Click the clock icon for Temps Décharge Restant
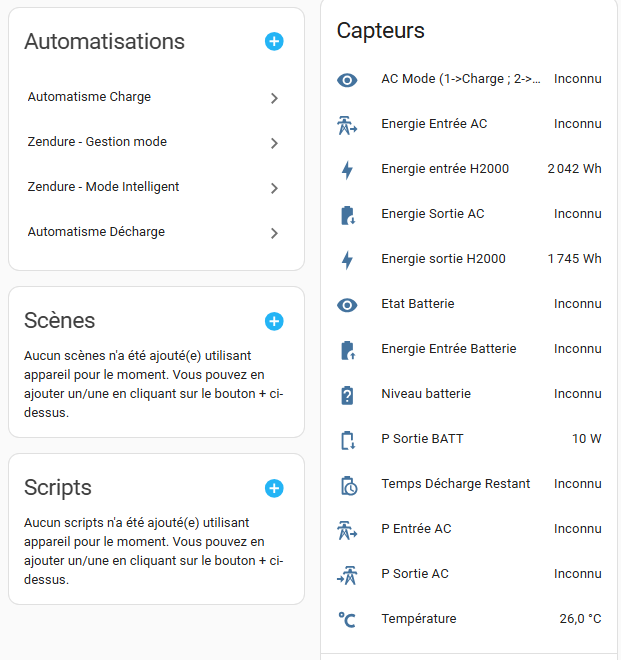Viewport: 621px width, 660px height. pos(347,485)
